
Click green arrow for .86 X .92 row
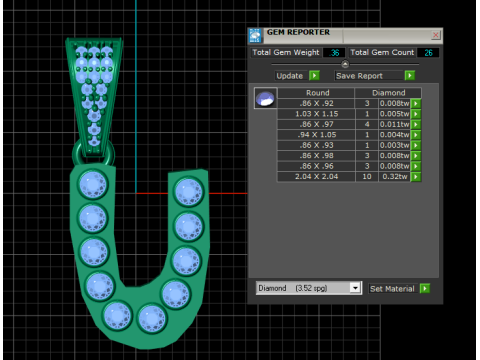tap(416, 103)
